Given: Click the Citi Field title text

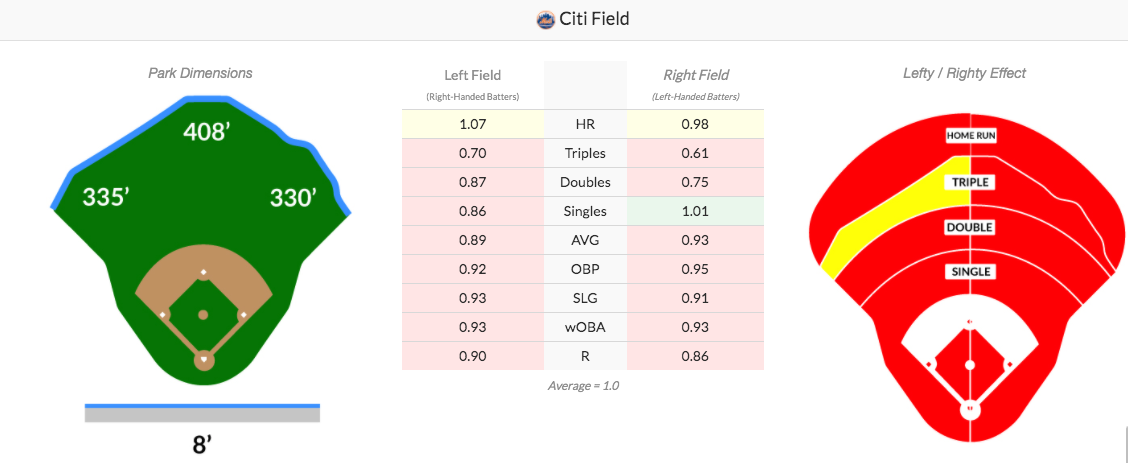Looking at the screenshot, I should [x=594, y=19].
